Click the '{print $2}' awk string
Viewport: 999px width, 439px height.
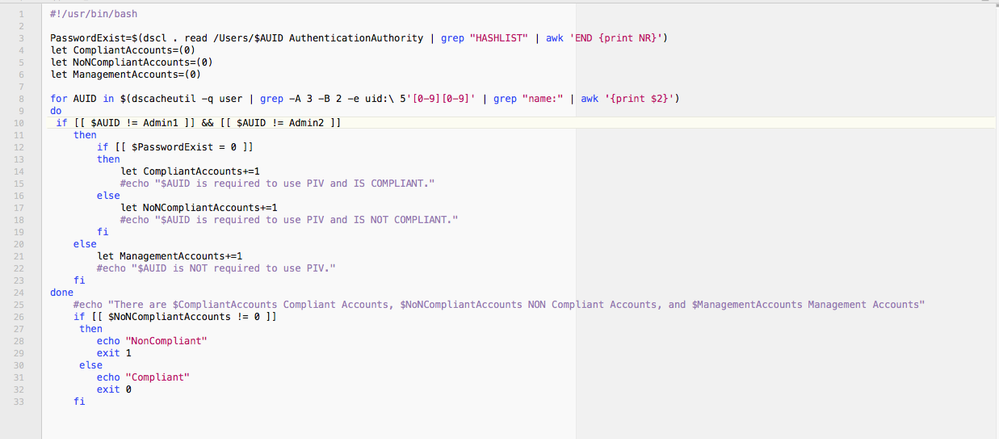pyautogui.click(x=639, y=98)
